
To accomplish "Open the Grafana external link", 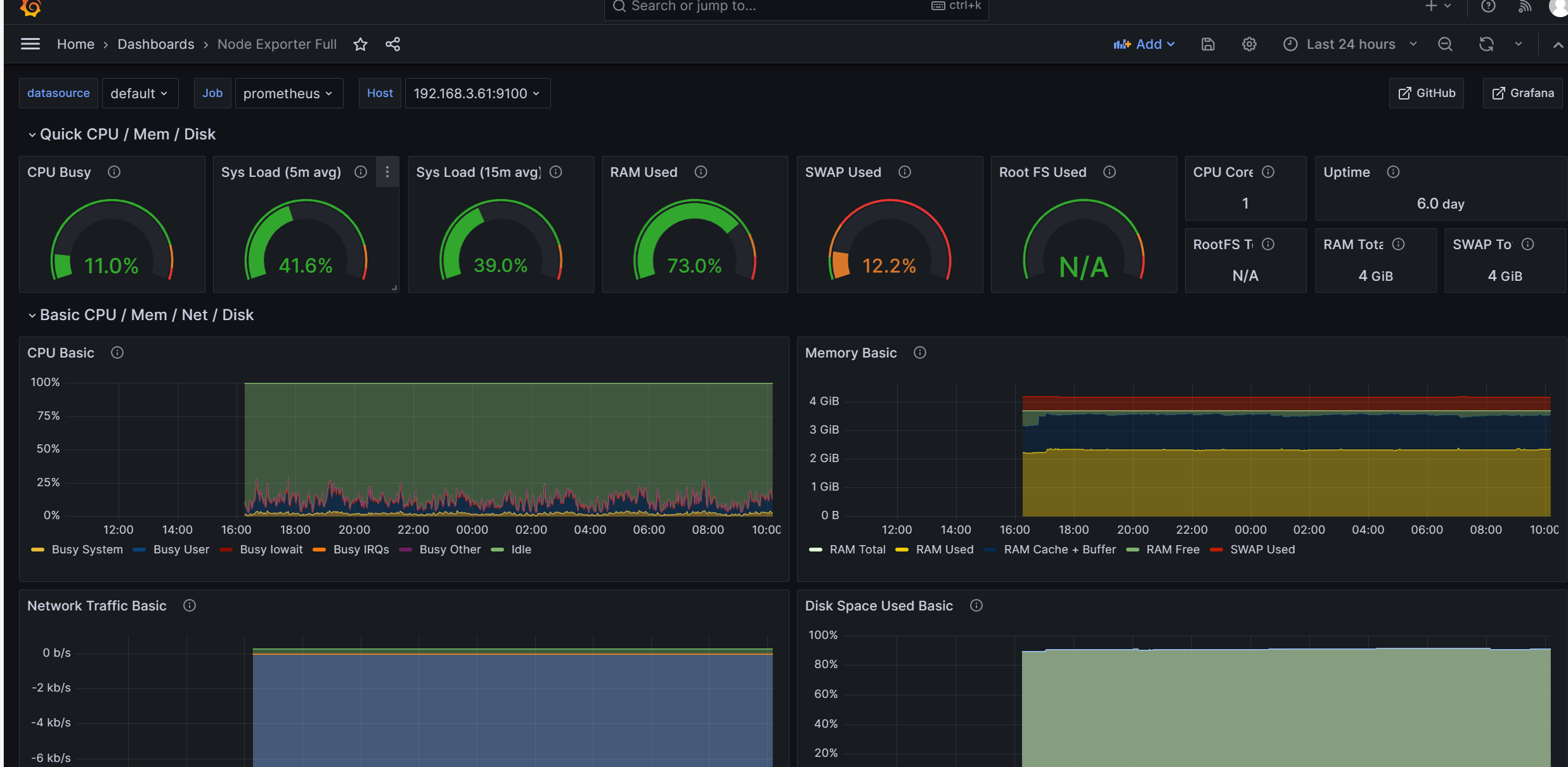I will pos(1523,93).
